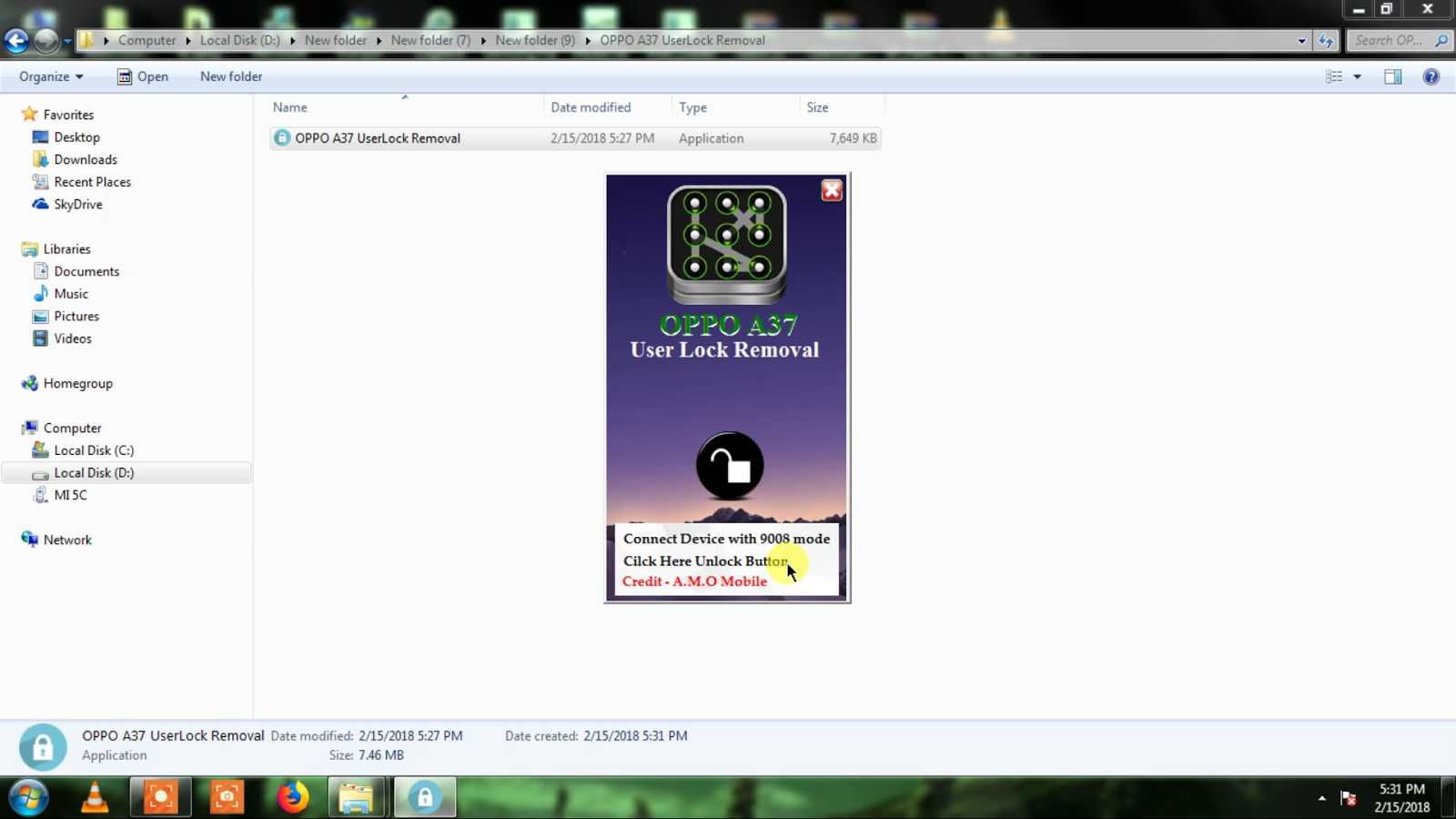The width and height of the screenshot is (1456, 819).
Task: Click the Search box
Action: tap(1398, 40)
